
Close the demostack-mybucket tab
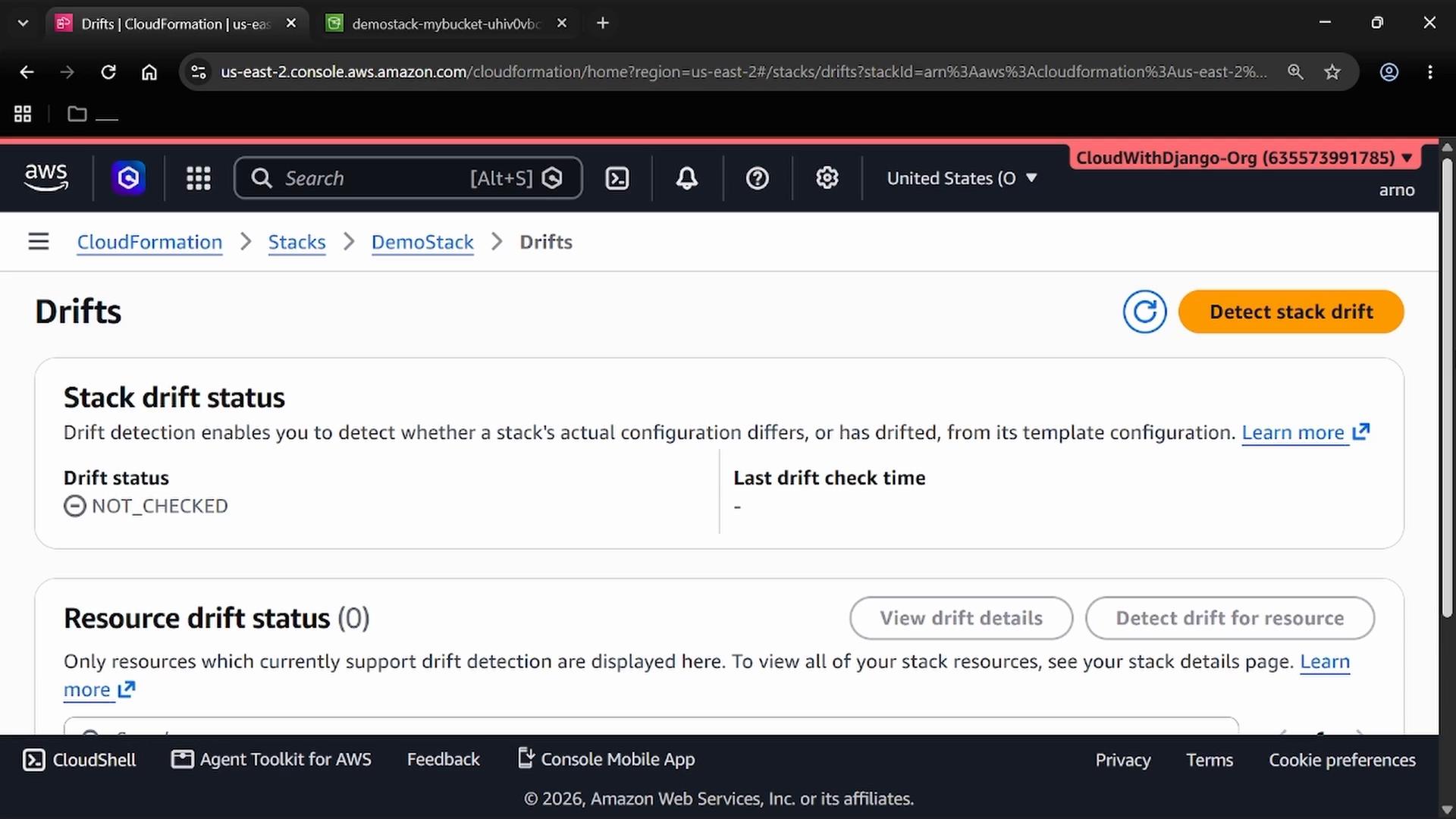[x=562, y=24]
